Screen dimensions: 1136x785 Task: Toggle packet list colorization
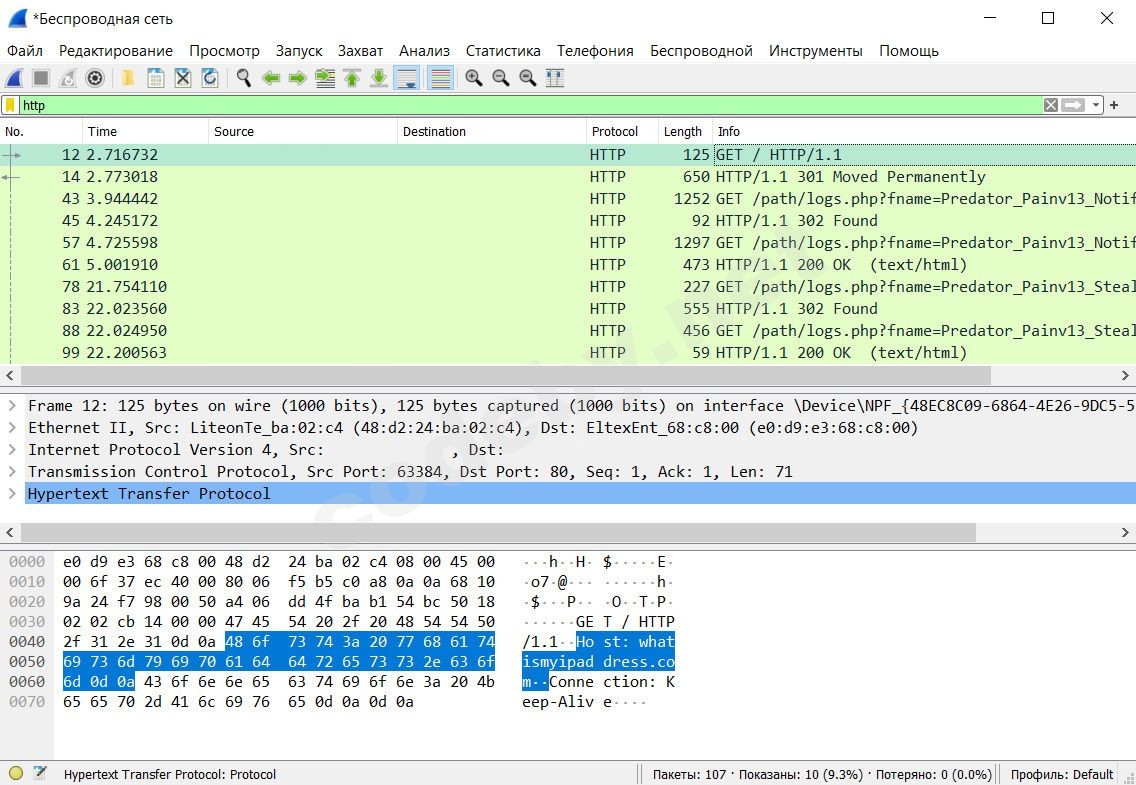tap(440, 78)
